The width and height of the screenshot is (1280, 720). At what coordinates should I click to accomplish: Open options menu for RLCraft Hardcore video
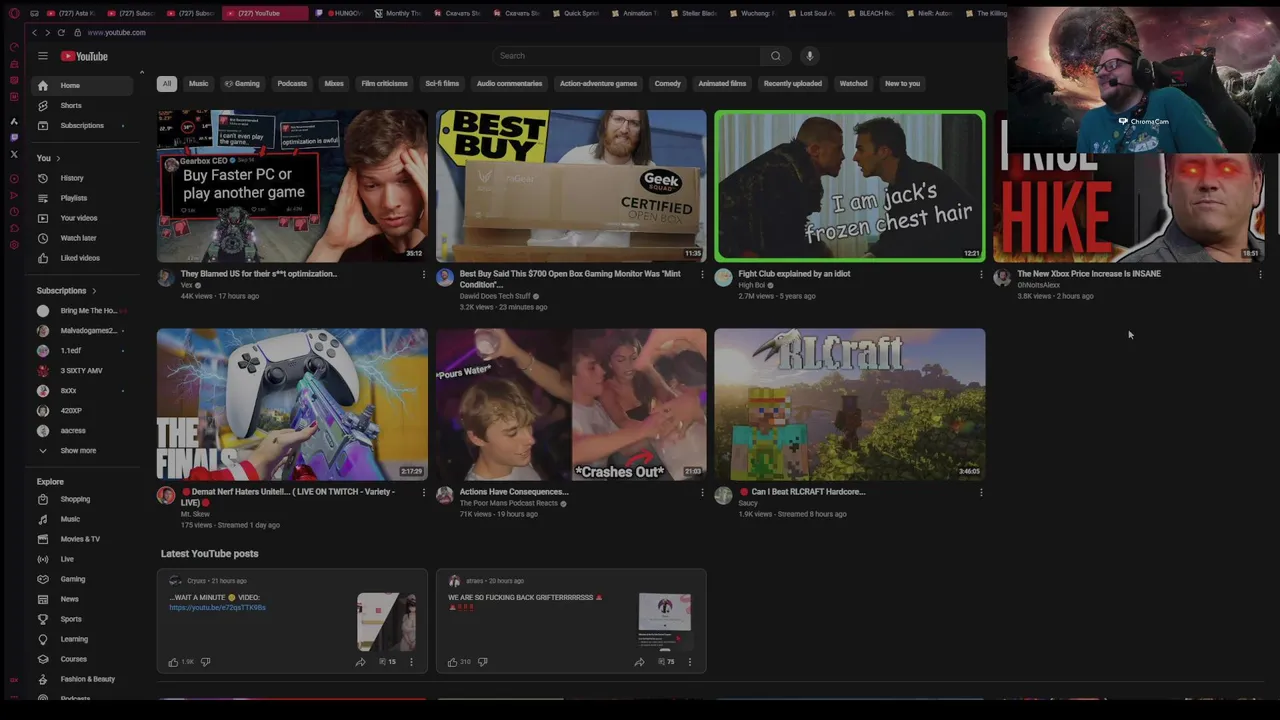tap(981, 493)
